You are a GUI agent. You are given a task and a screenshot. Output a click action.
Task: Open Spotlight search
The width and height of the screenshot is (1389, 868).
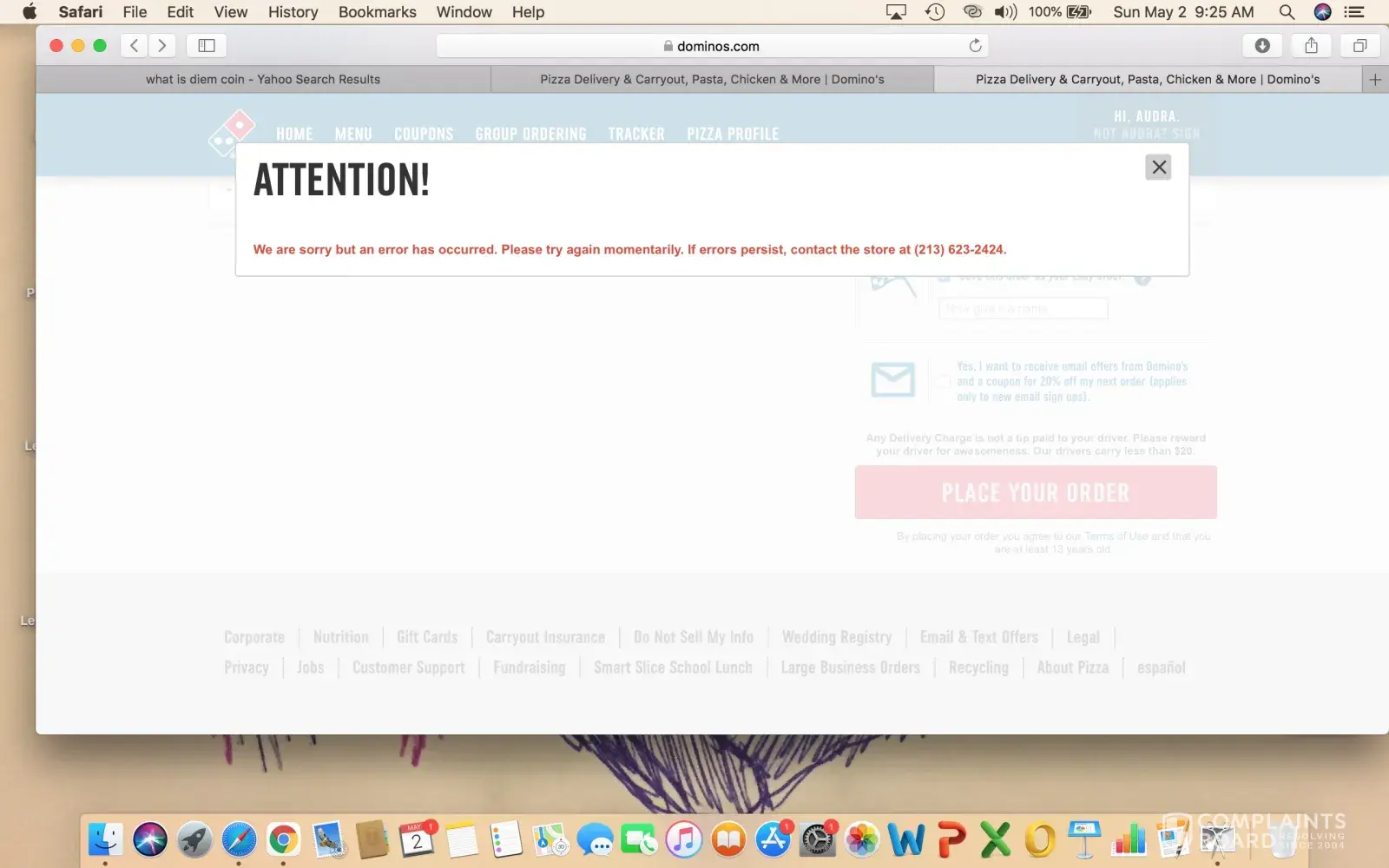point(1287,12)
